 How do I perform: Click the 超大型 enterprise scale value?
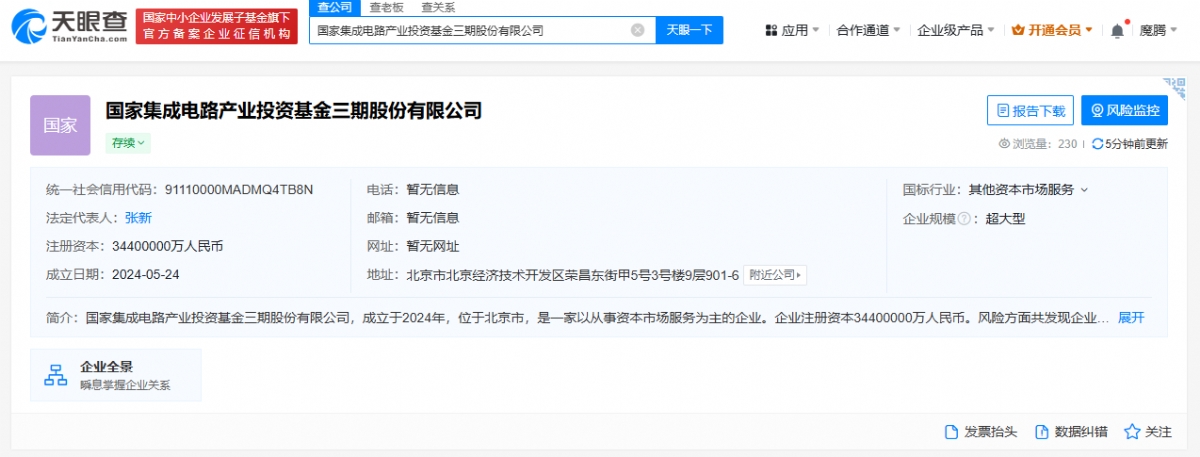(x=1005, y=219)
